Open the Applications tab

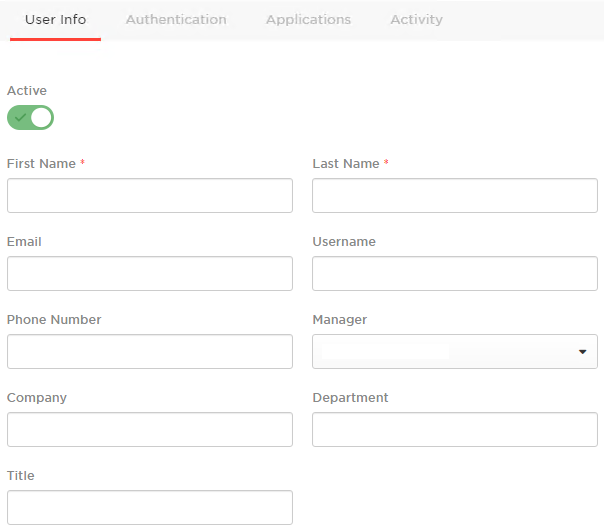point(308,19)
